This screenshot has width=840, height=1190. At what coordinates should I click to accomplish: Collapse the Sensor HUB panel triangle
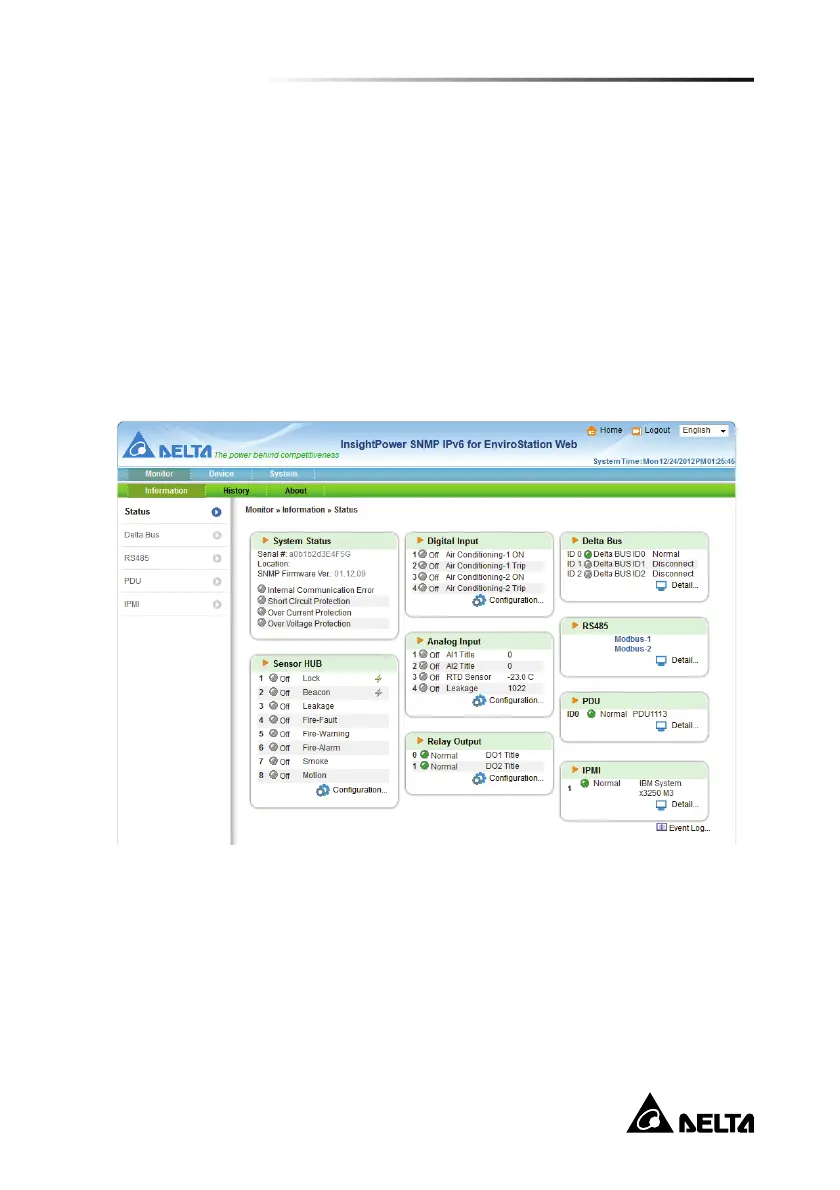coord(266,663)
